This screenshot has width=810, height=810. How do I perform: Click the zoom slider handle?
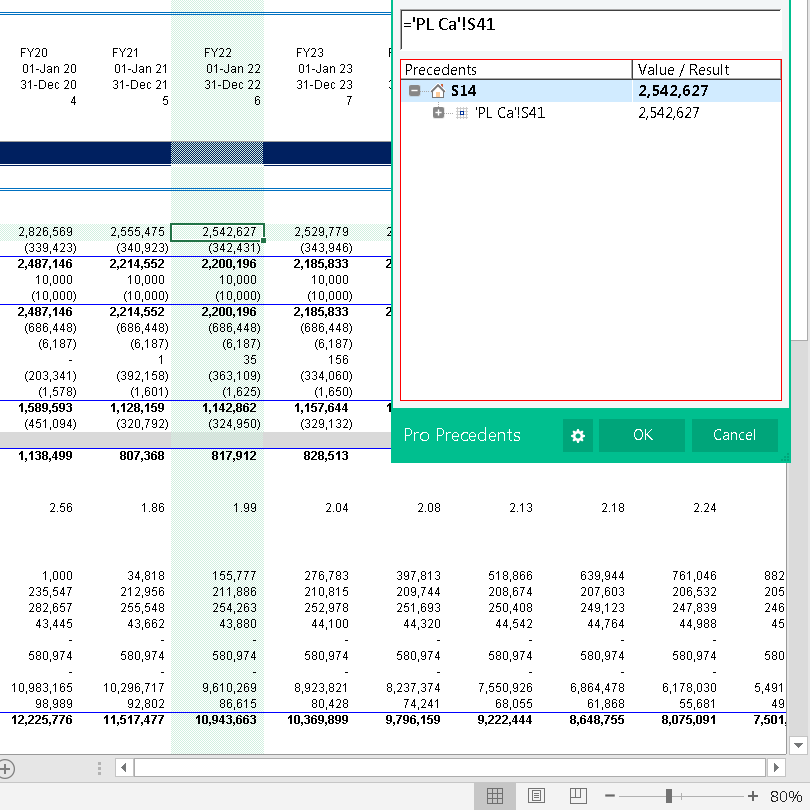coord(669,796)
